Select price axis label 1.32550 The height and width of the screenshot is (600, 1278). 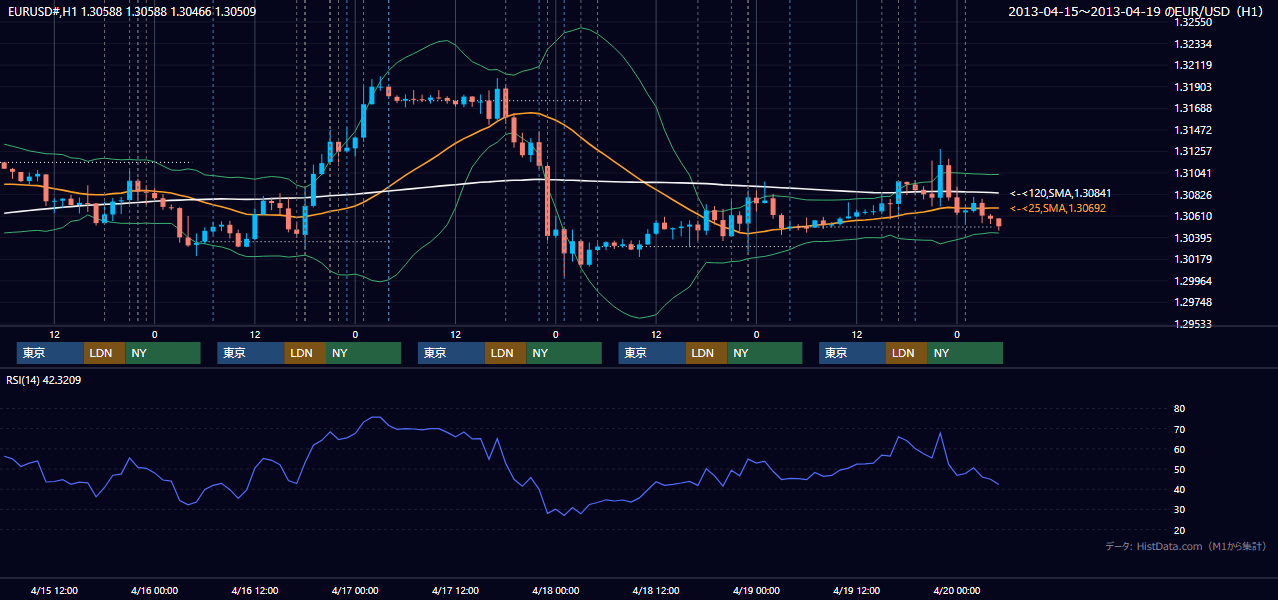1193,22
